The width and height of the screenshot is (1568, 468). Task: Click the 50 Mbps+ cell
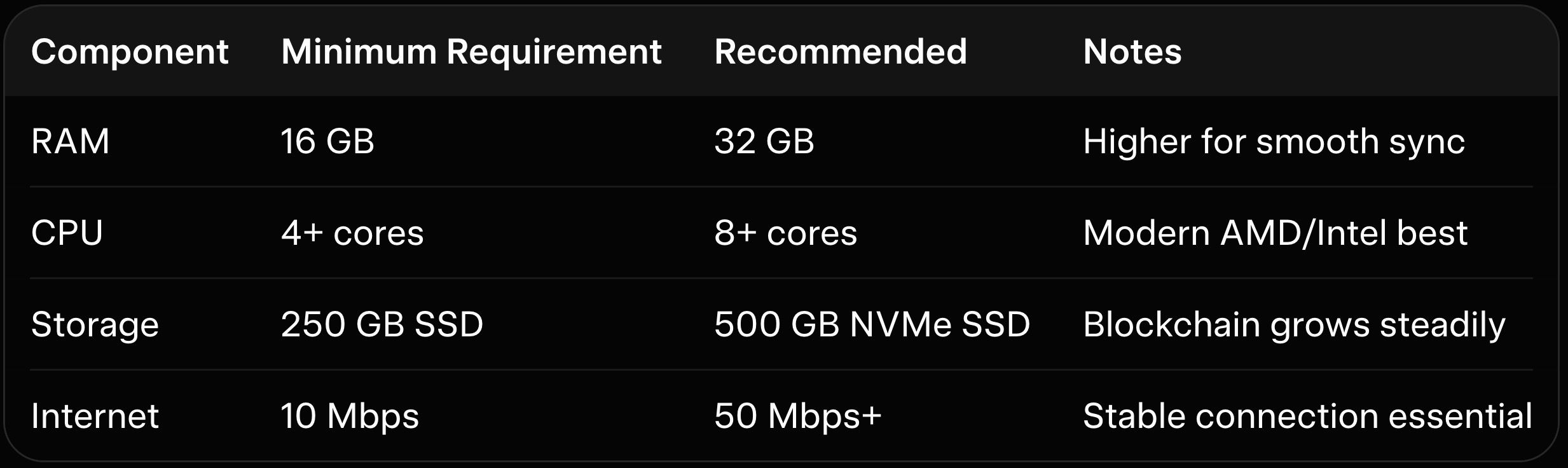(798, 416)
